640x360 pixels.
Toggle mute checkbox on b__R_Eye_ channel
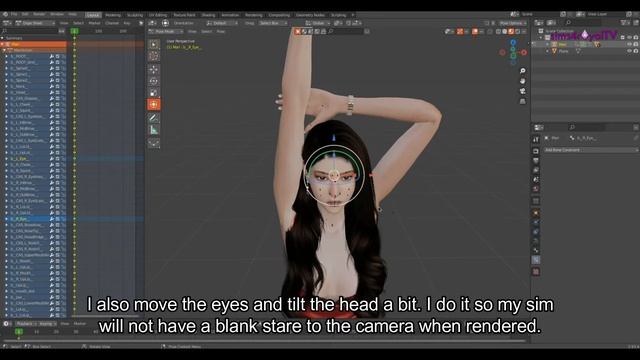(58, 219)
